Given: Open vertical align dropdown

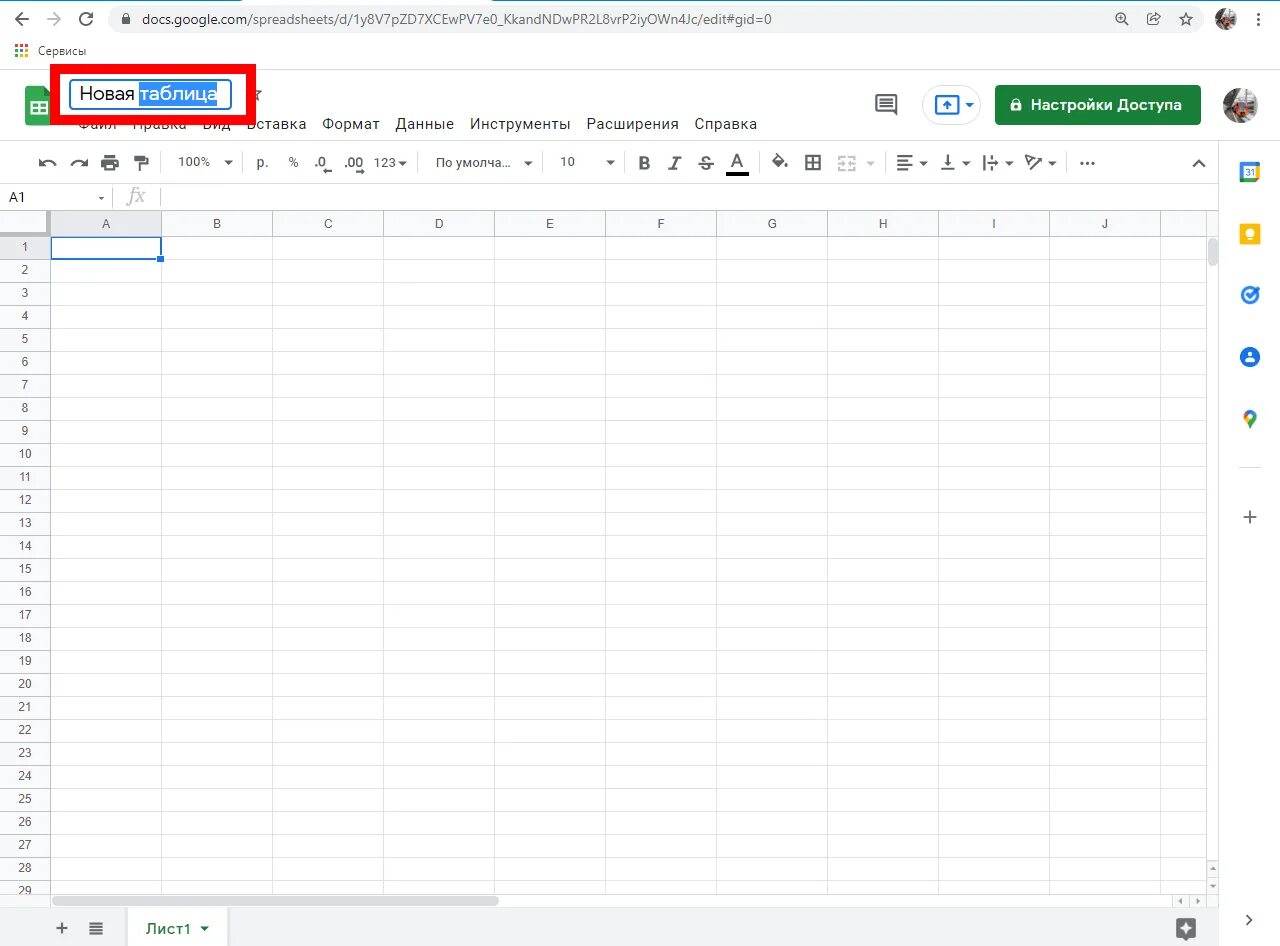Looking at the screenshot, I should pos(956,163).
